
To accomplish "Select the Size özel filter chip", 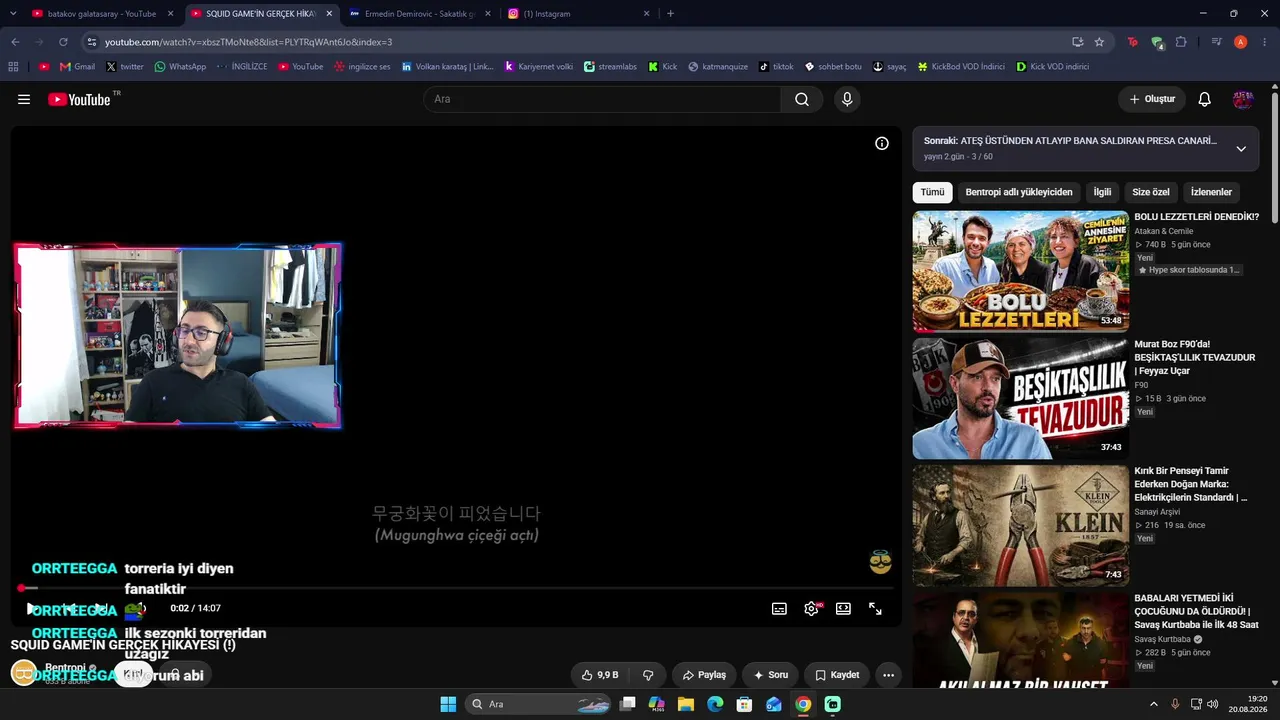I will point(1151,192).
